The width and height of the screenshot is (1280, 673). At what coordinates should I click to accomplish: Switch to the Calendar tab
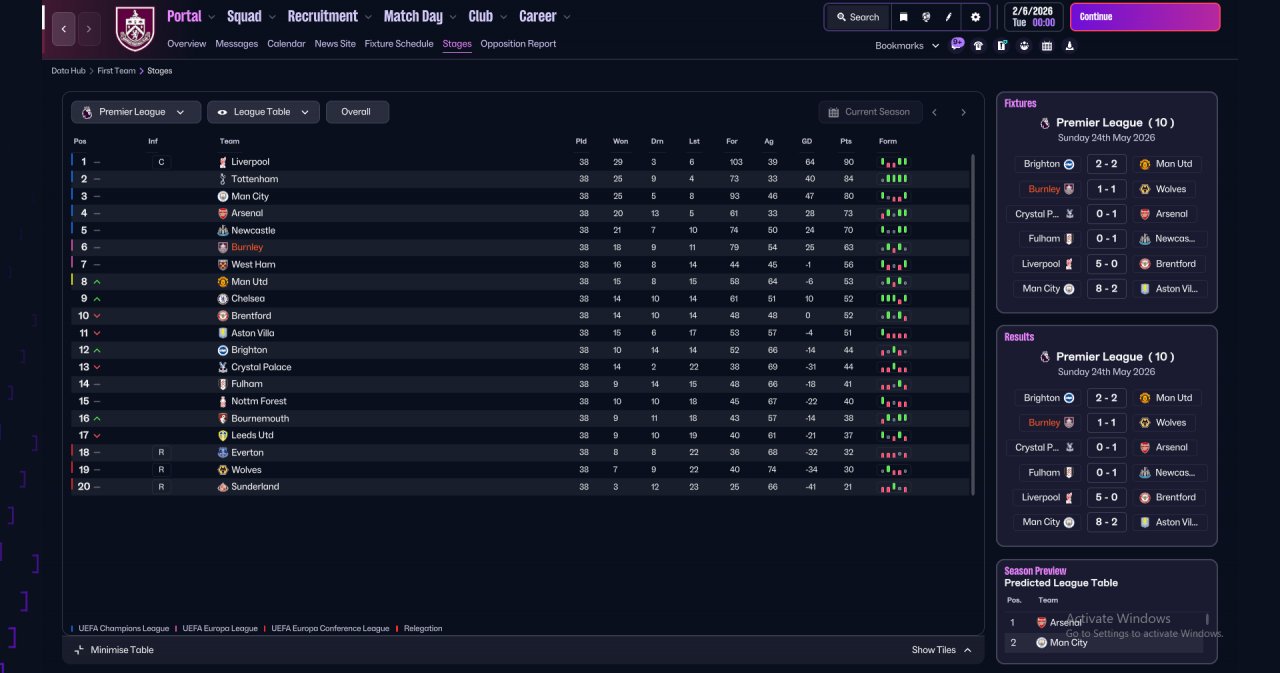[x=286, y=44]
